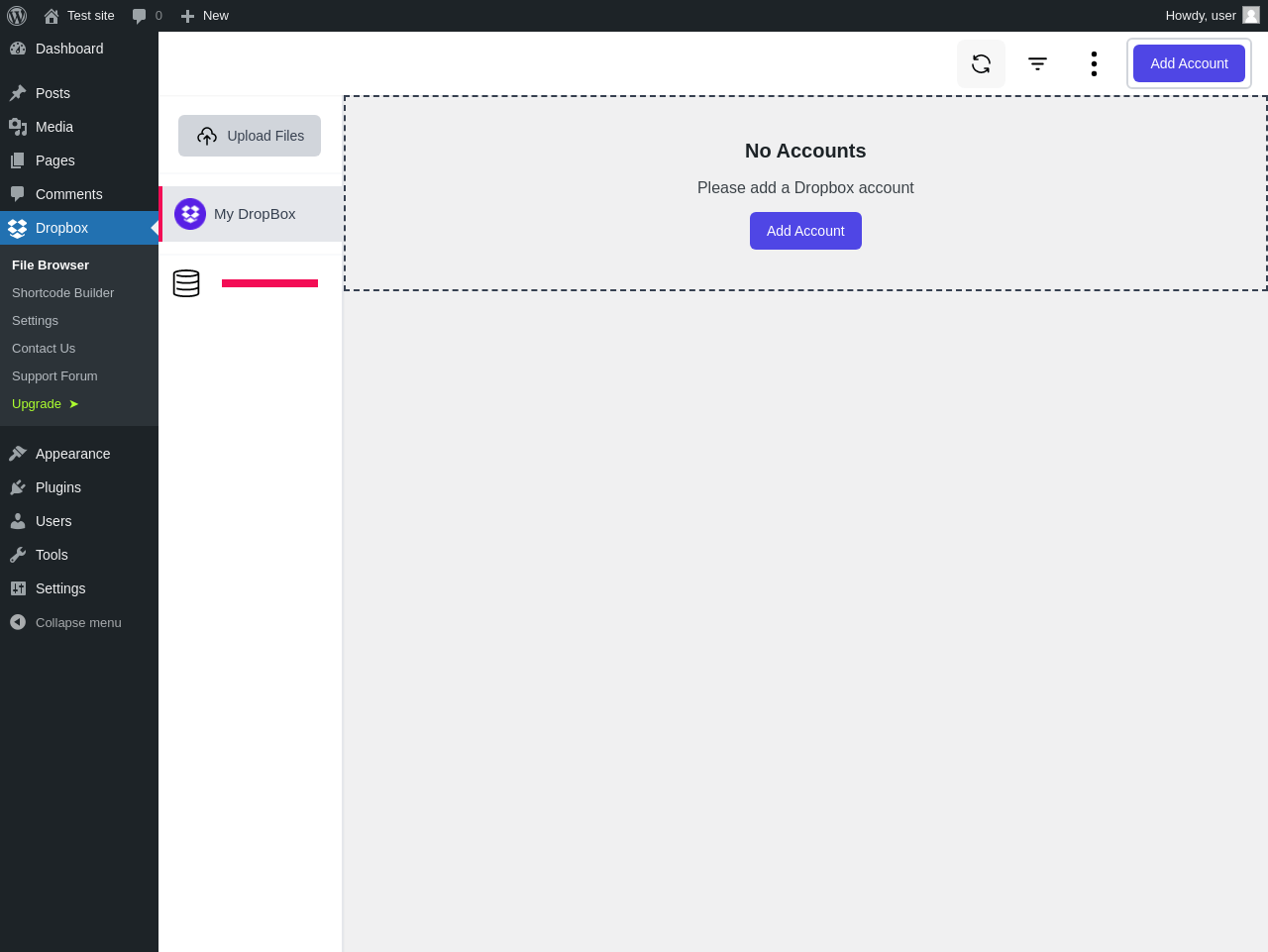Click the Media camera-music icon
This screenshot has height=952, width=1268.
pyautogui.click(x=18, y=127)
